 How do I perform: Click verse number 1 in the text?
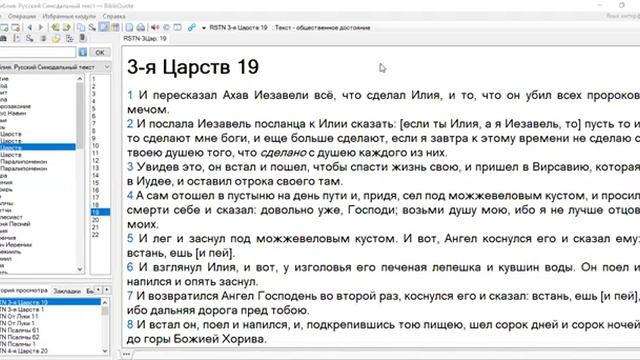130,95
